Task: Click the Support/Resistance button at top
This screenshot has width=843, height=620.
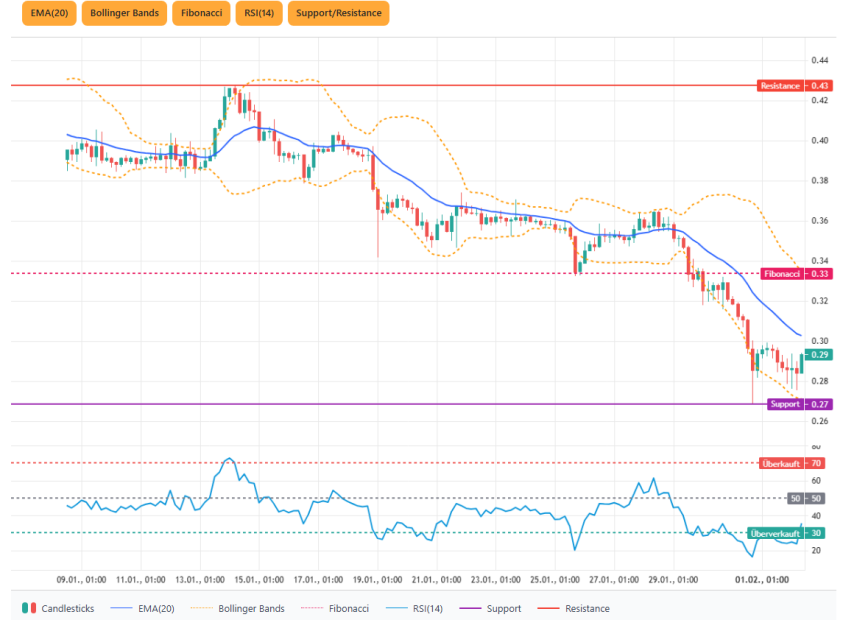Action: click(338, 14)
